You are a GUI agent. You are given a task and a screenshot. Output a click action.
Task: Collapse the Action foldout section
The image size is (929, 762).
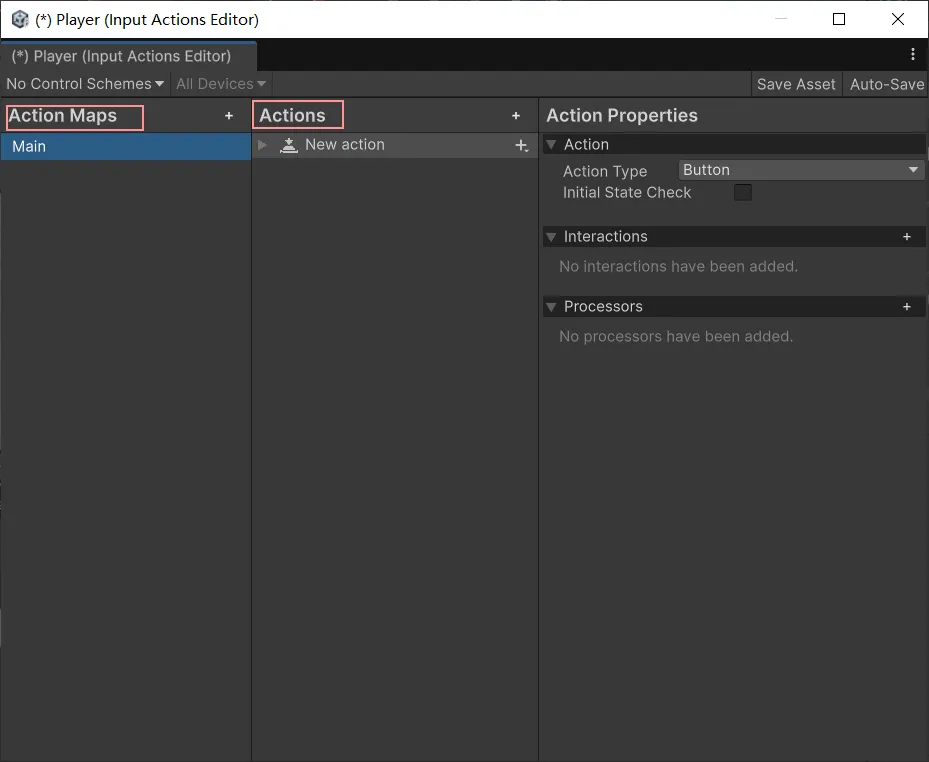[551, 145]
